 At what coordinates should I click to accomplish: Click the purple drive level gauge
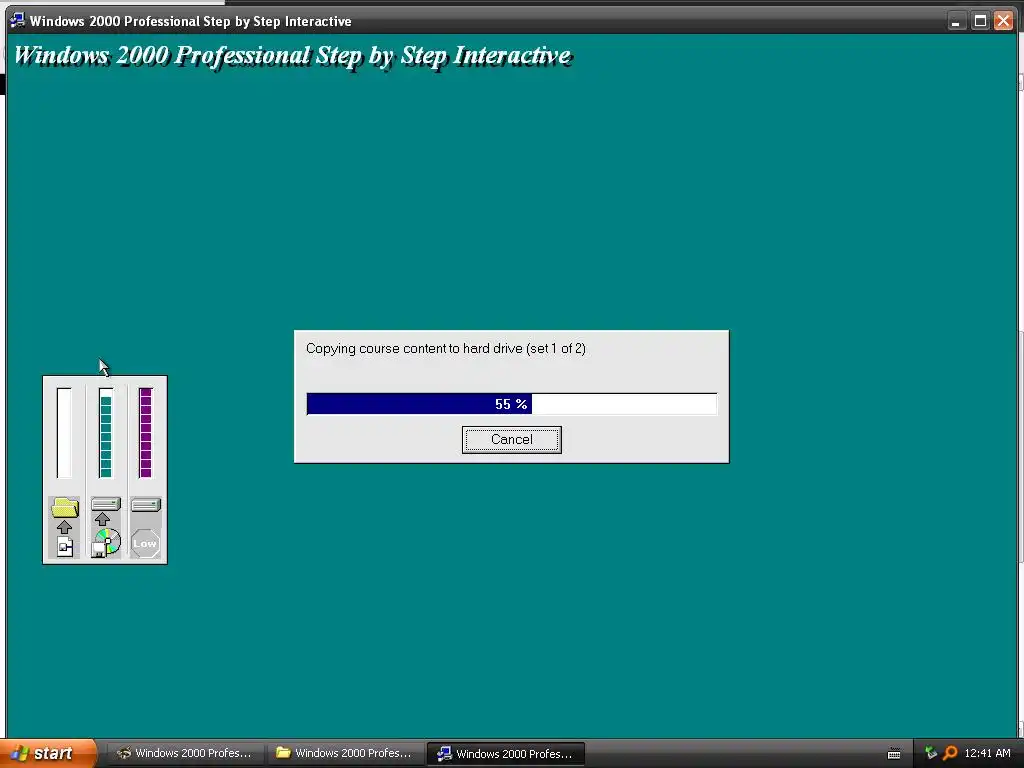coord(146,433)
